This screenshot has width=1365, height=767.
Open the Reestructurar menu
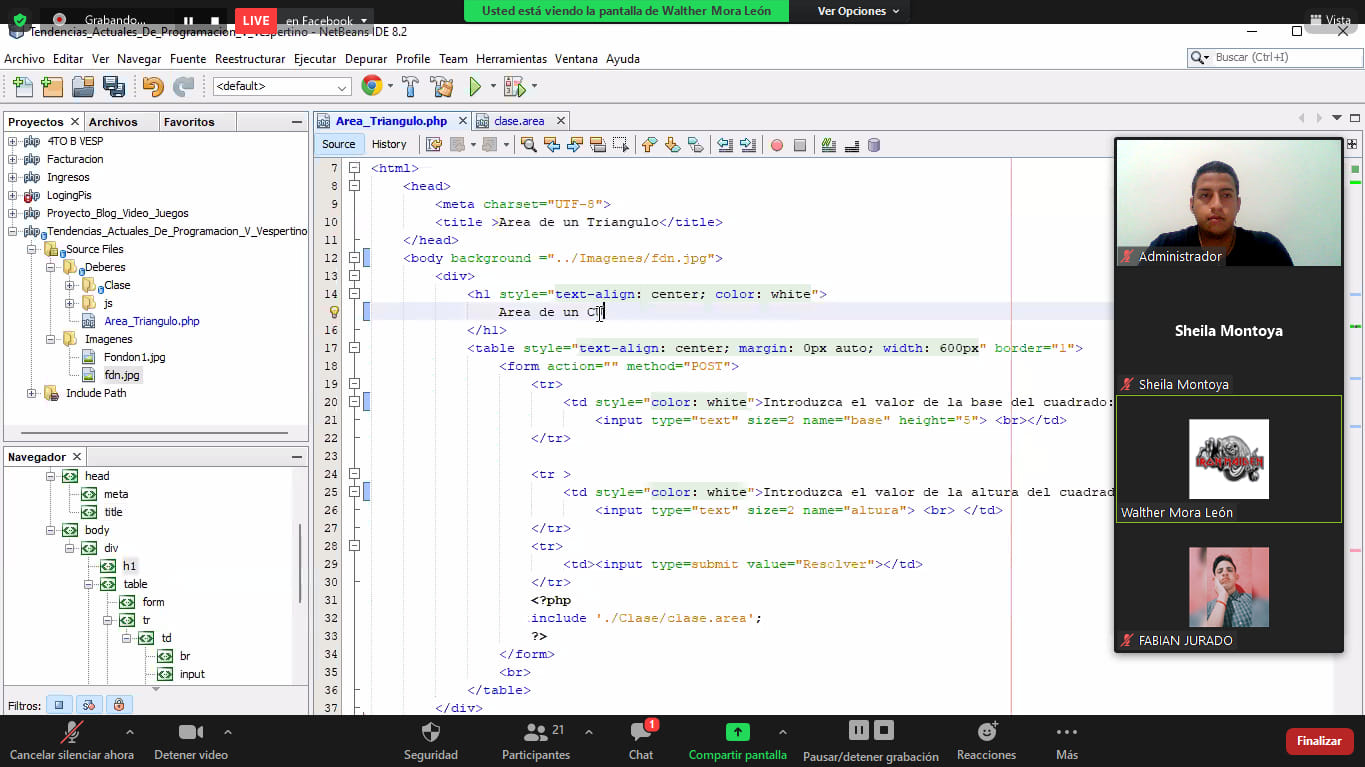click(250, 59)
